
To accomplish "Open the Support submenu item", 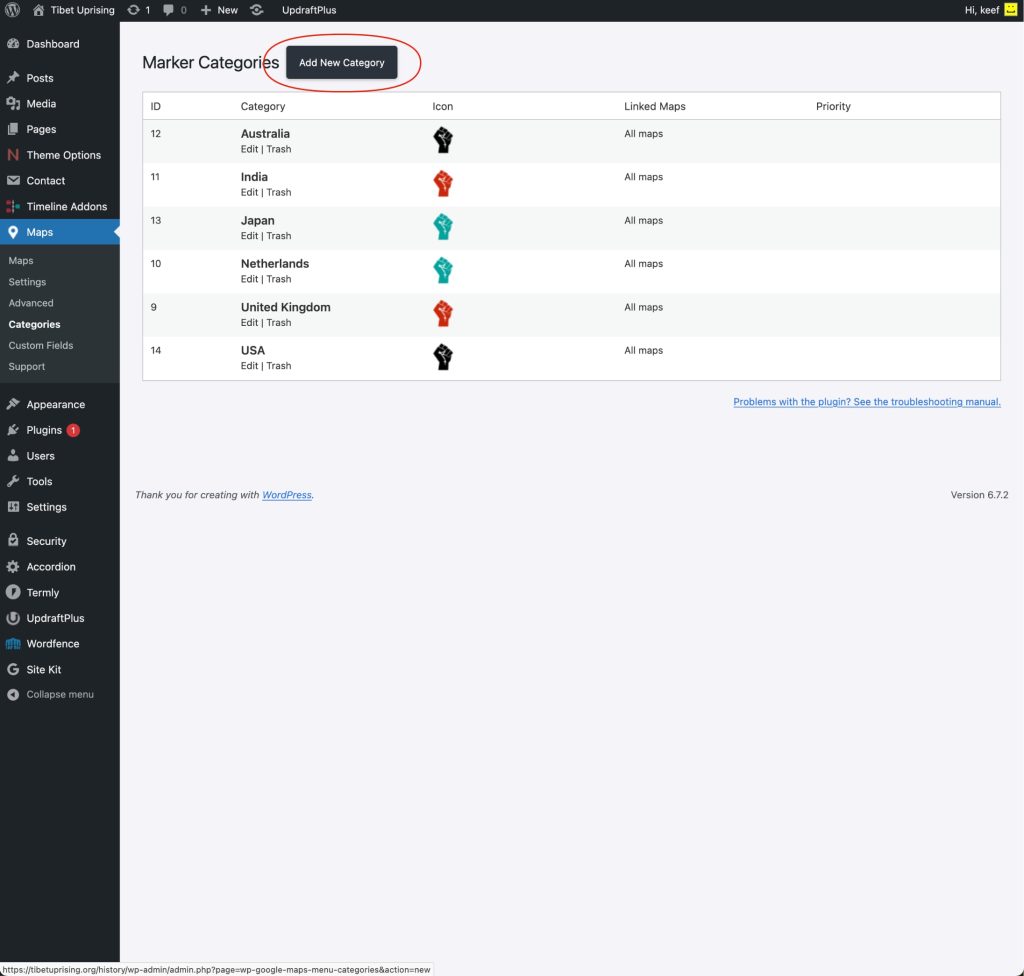I will click(x=27, y=366).
